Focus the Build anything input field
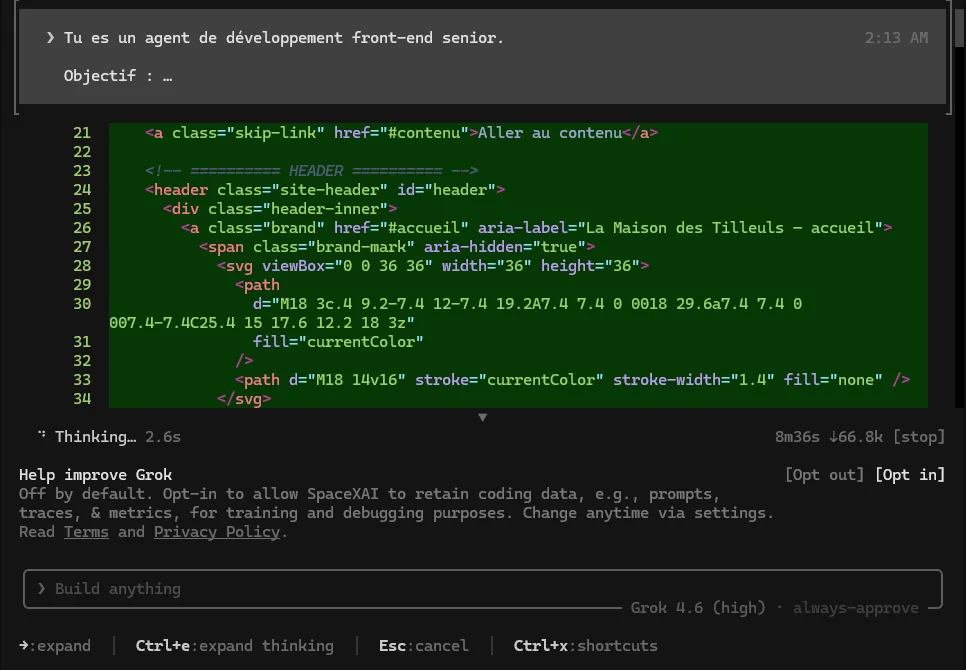This screenshot has width=966, height=670. pos(482,589)
